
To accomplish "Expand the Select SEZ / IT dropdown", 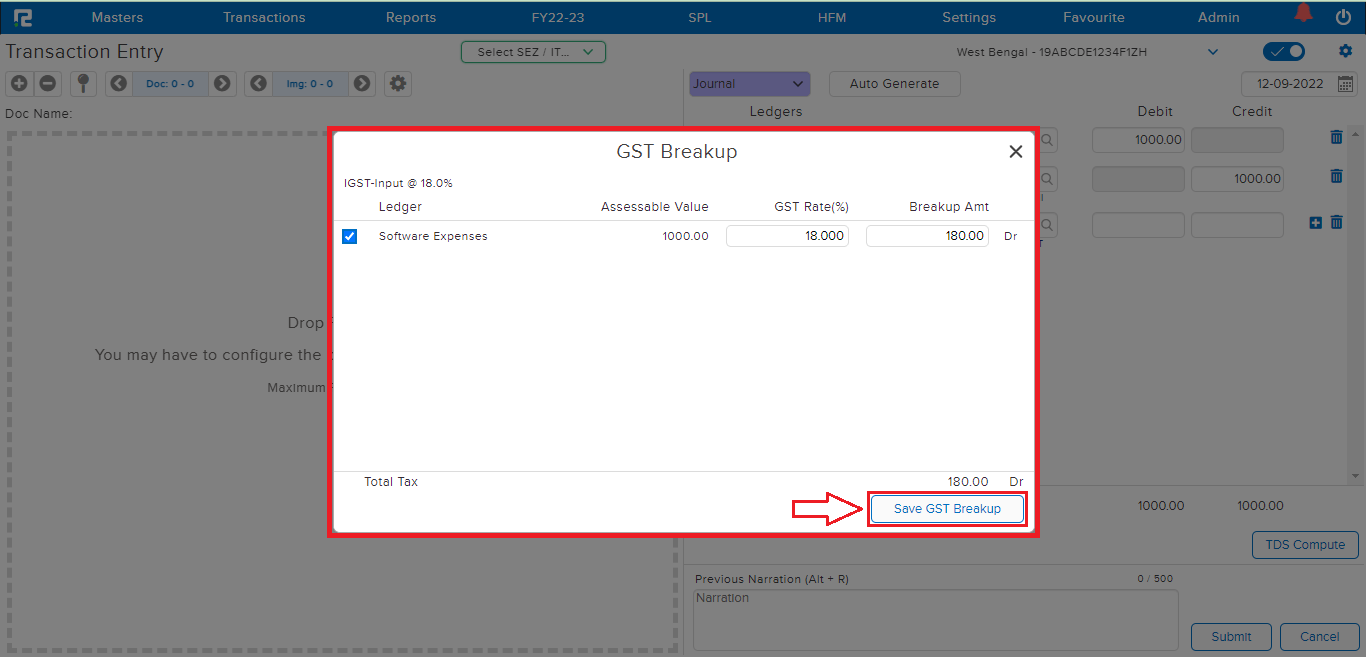I will [533, 52].
